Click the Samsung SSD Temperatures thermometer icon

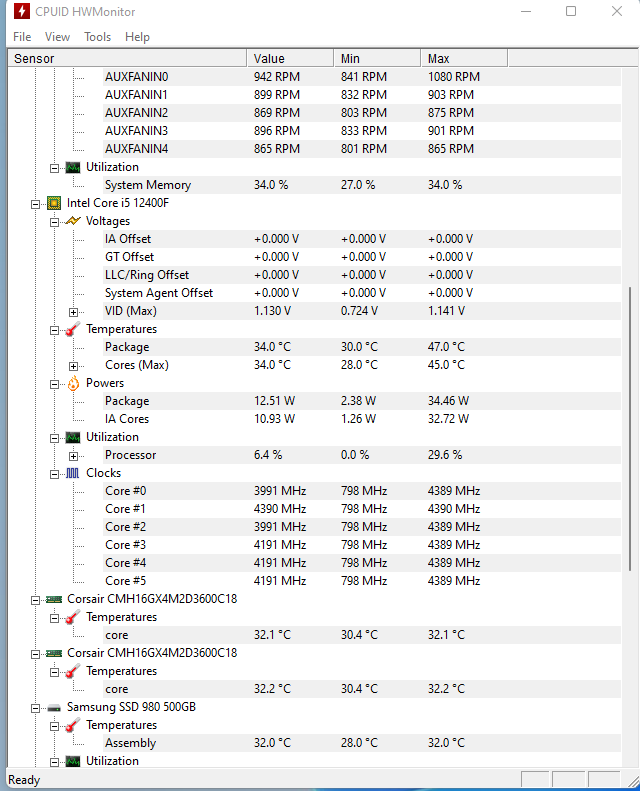(73, 725)
